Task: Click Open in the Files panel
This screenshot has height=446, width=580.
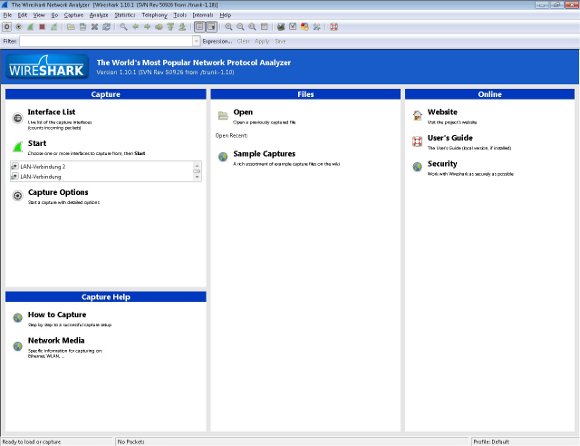Action: 243,112
